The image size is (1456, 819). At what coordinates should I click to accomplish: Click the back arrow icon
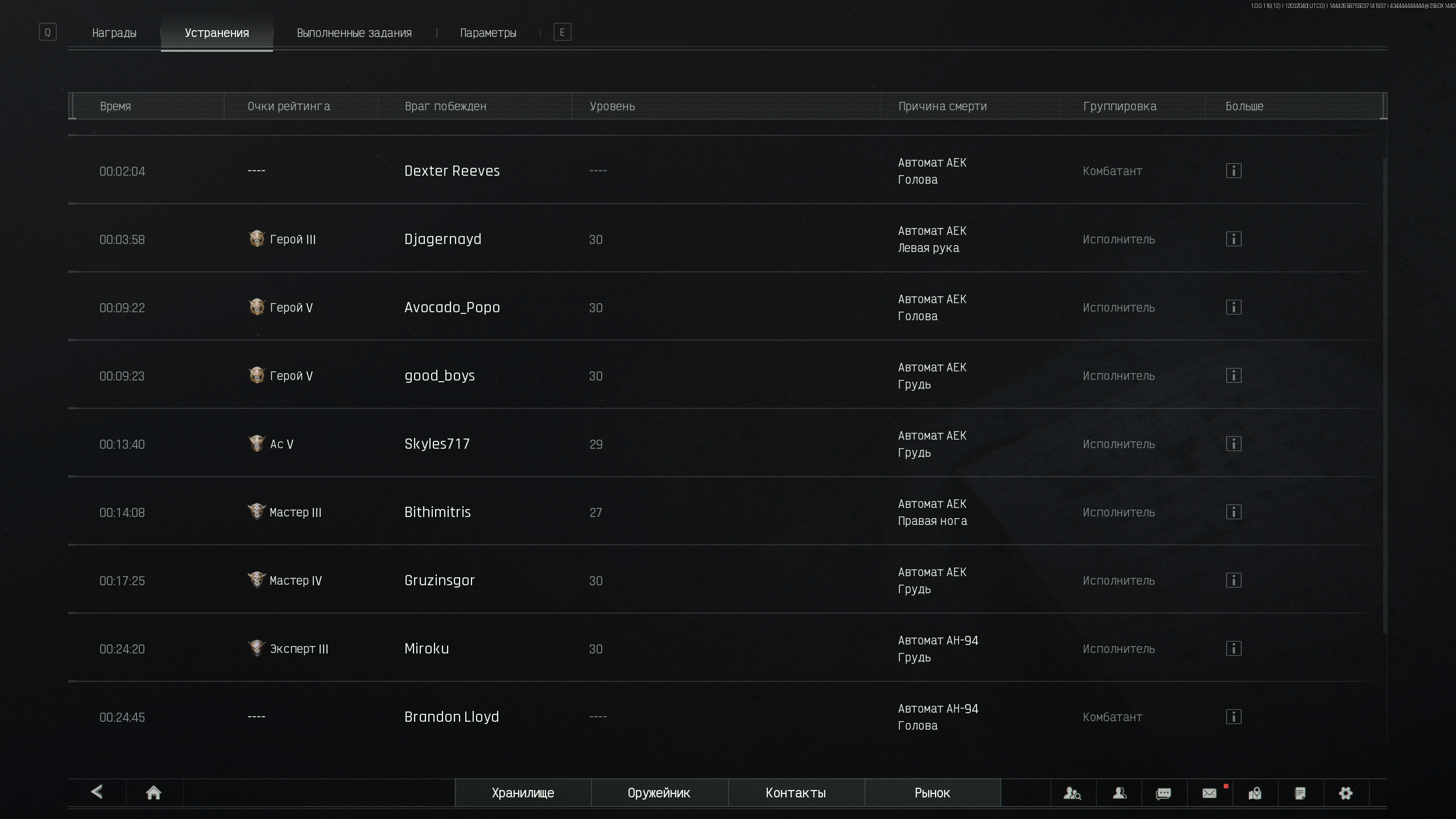pyautogui.click(x=97, y=792)
